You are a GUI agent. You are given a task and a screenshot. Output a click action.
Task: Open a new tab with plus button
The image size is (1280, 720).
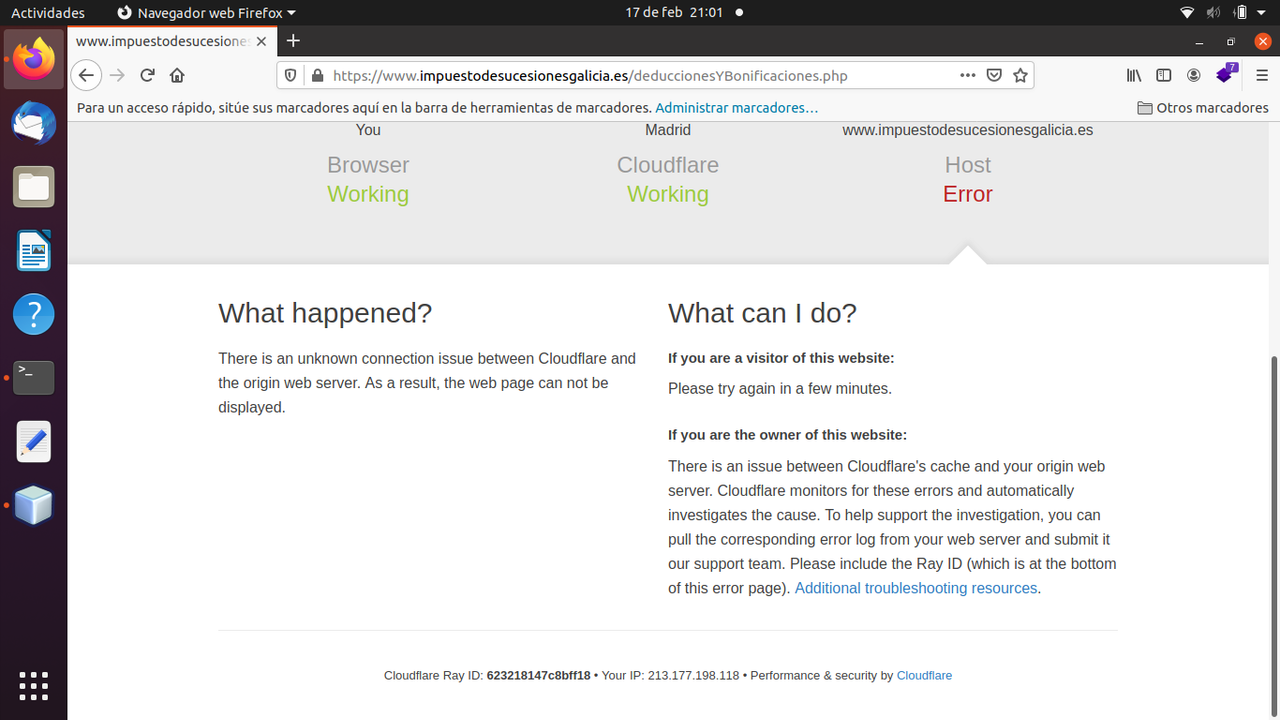point(293,41)
